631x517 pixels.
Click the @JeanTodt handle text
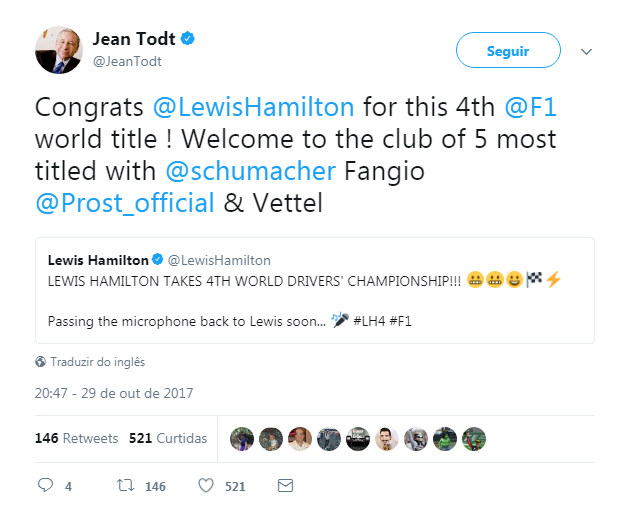(127, 61)
